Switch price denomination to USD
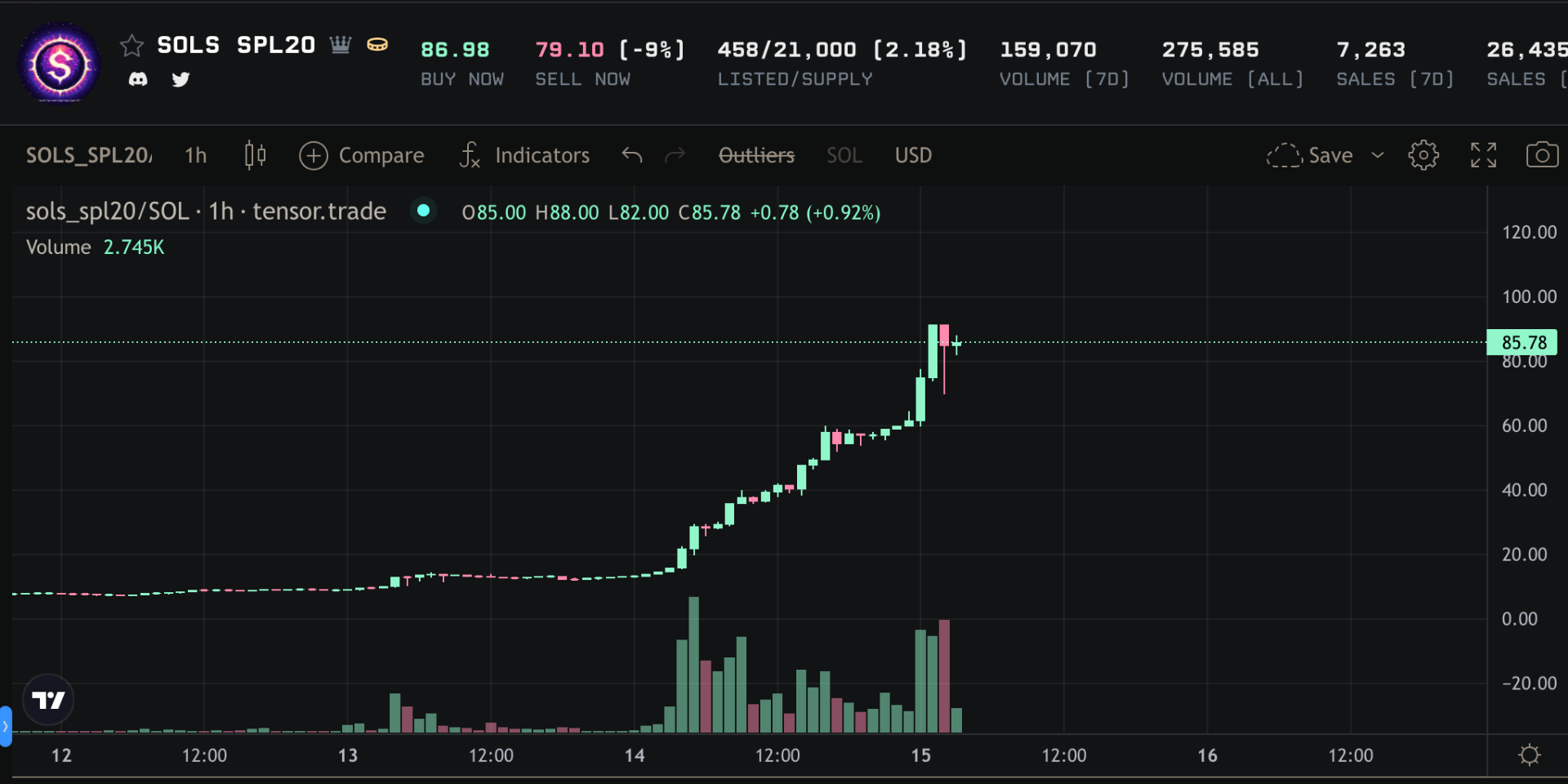This screenshot has width=1568, height=784. [913, 155]
